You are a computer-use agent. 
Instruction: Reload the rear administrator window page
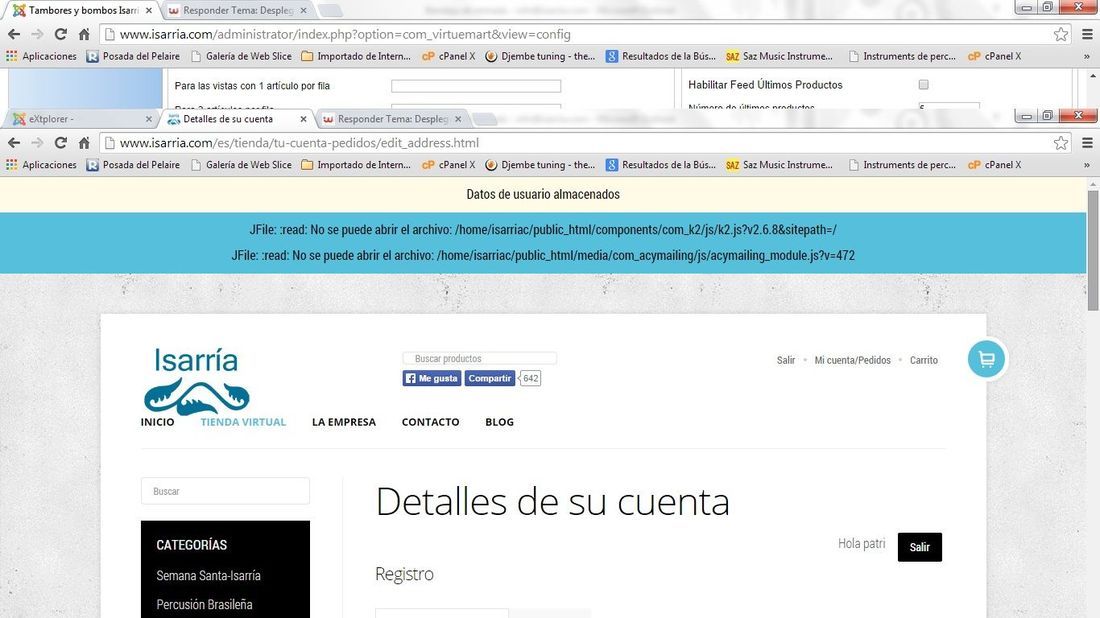pyautogui.click(x=61, y=34)
